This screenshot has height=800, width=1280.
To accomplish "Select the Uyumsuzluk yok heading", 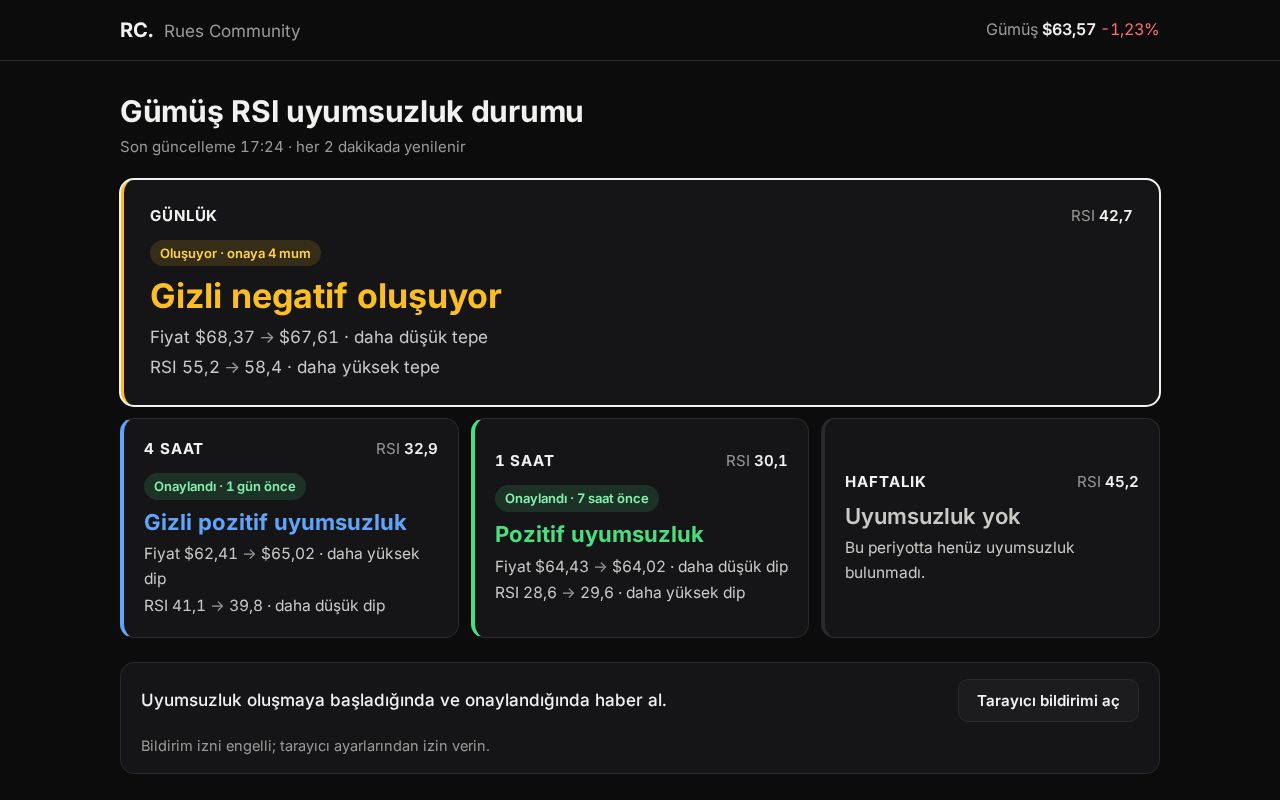I will [932, 516].
